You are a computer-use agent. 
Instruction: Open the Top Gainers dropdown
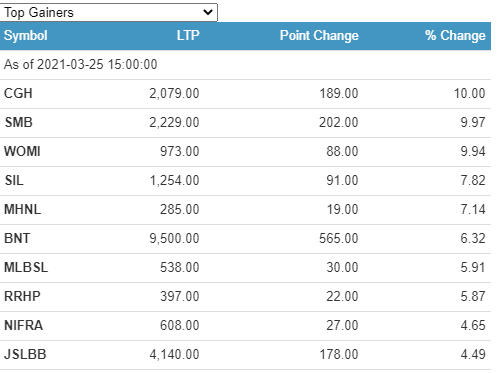[x=108, y=13]
